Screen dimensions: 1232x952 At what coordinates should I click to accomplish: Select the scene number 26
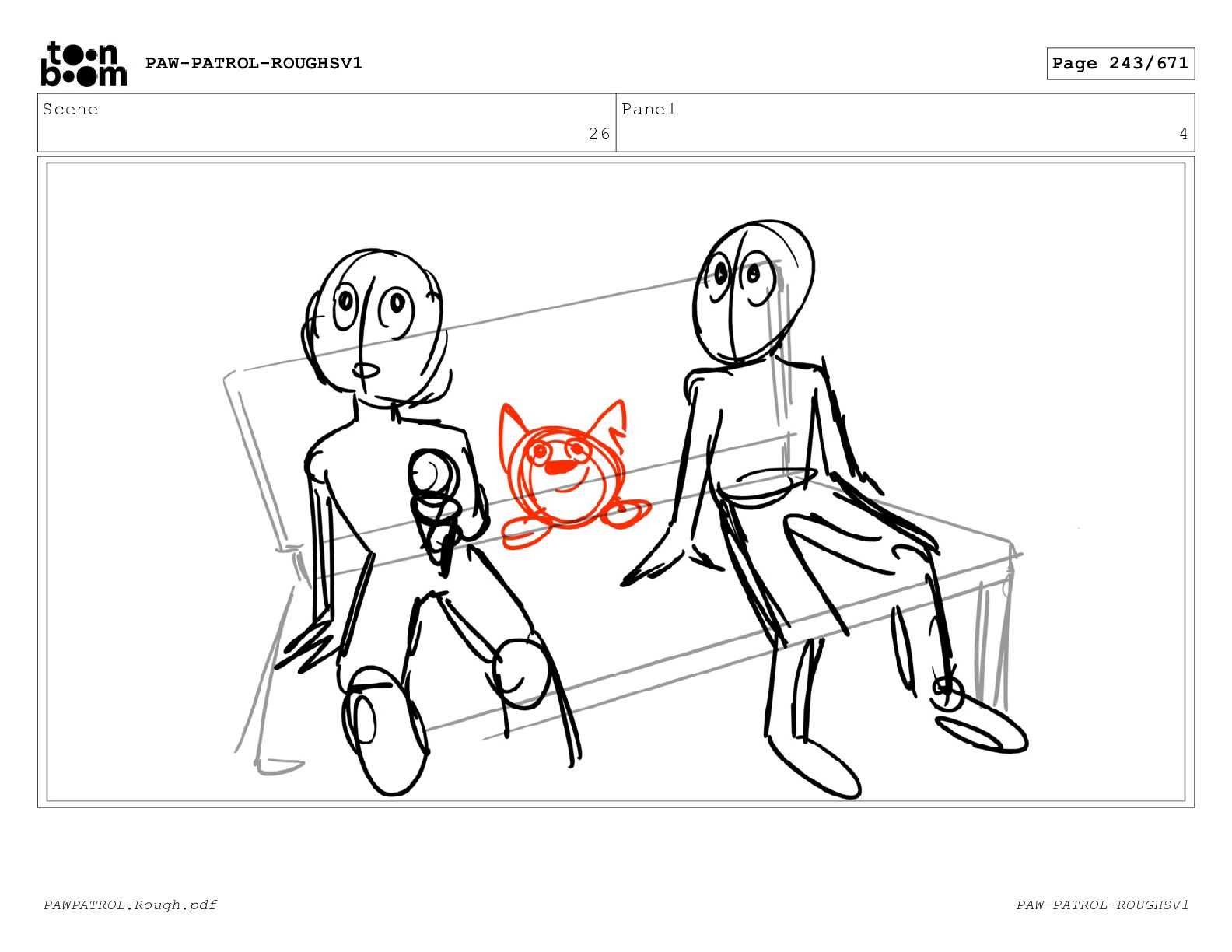[599, 134]
